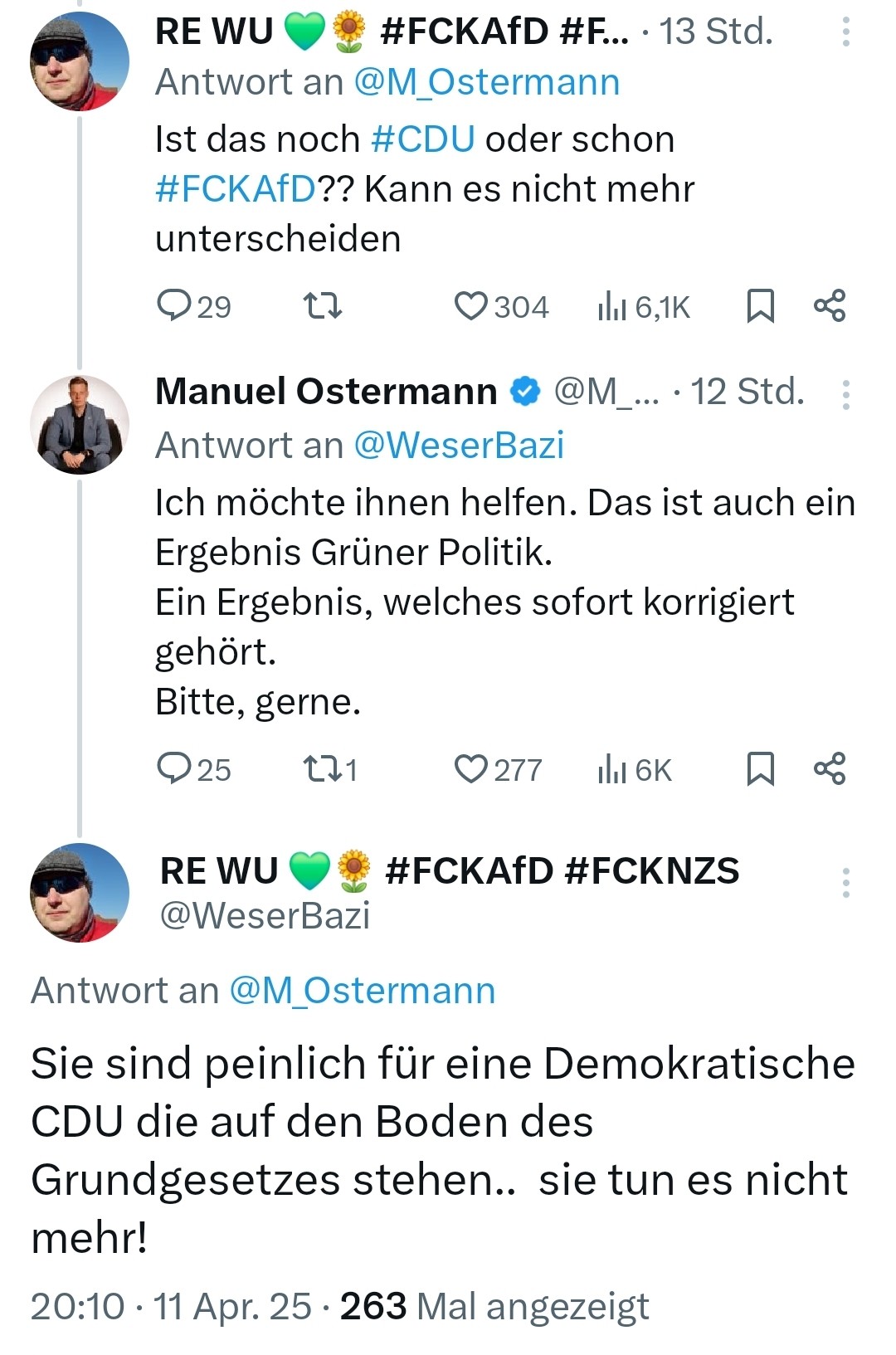The width and height of the screenshot is (896, 1355).
Task: Open more options for Manuel Ostermann's tweet
Action: point(845,395)
